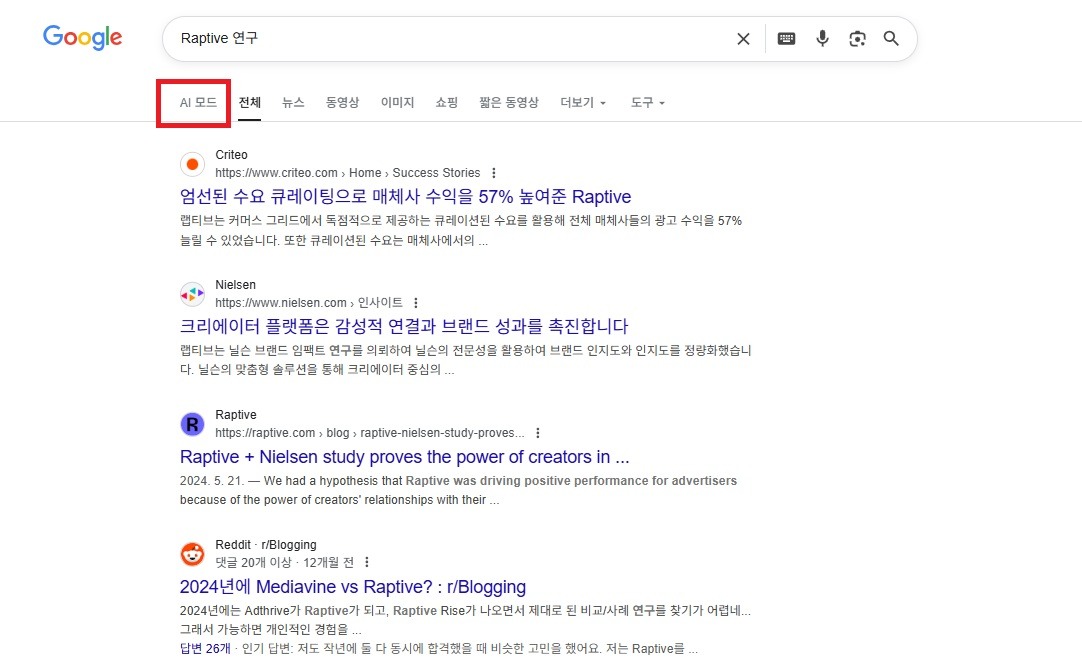Expand the 도구 dropdown
Screen dimensions: 1082x665
[x=647, y=103]
